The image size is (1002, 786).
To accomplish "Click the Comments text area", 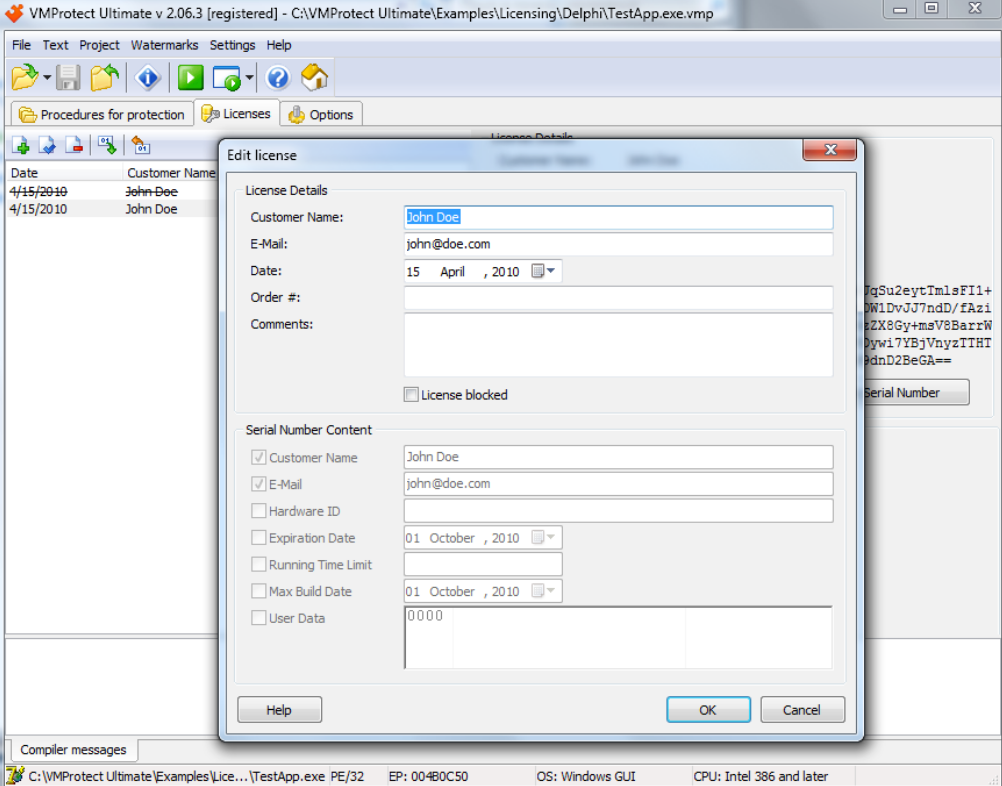I will pyautogui.click(x=618, y=345).
